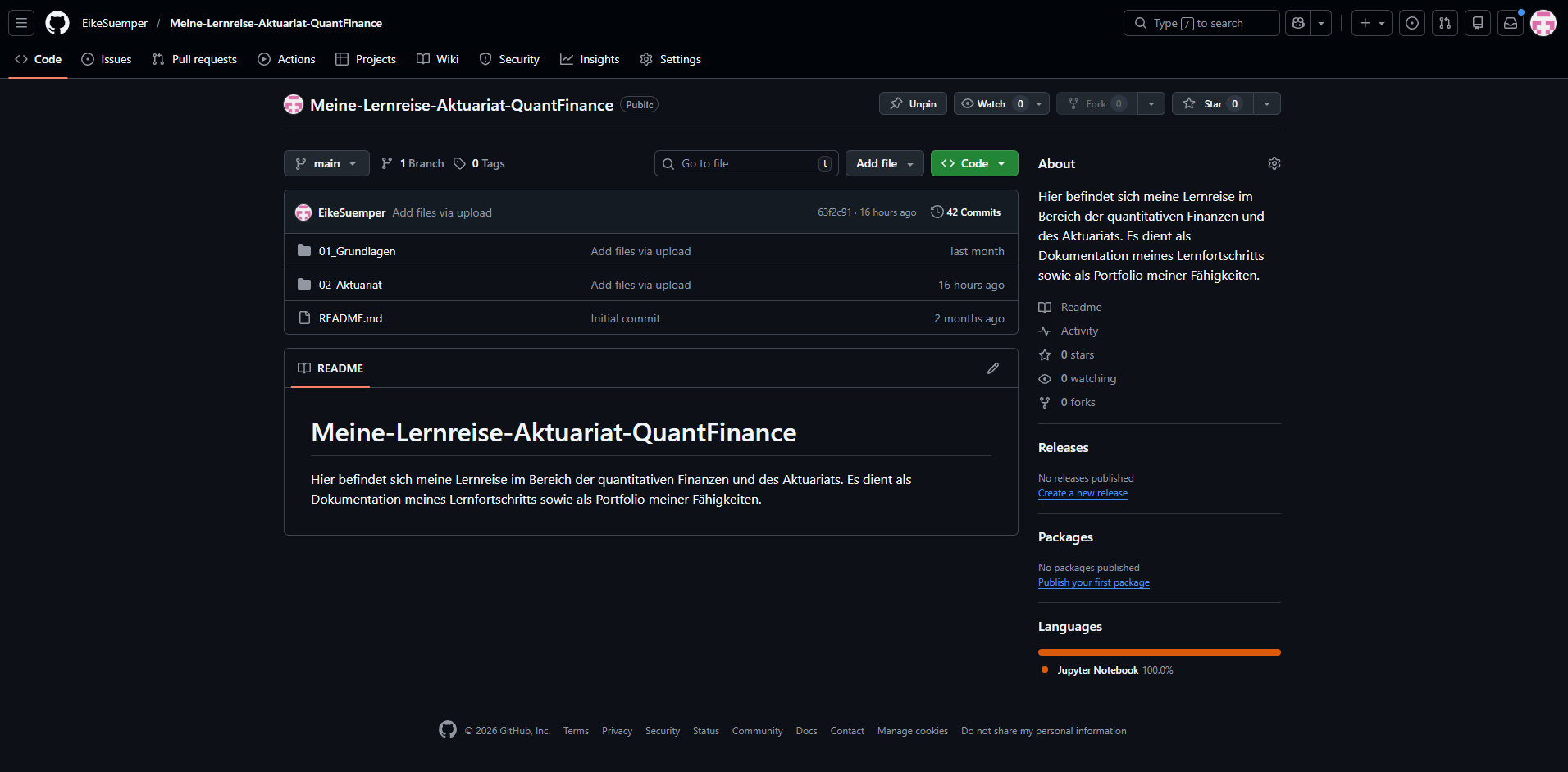Open the issues icon in top header
The image size is (1568, 772).
coord(1412,23)
